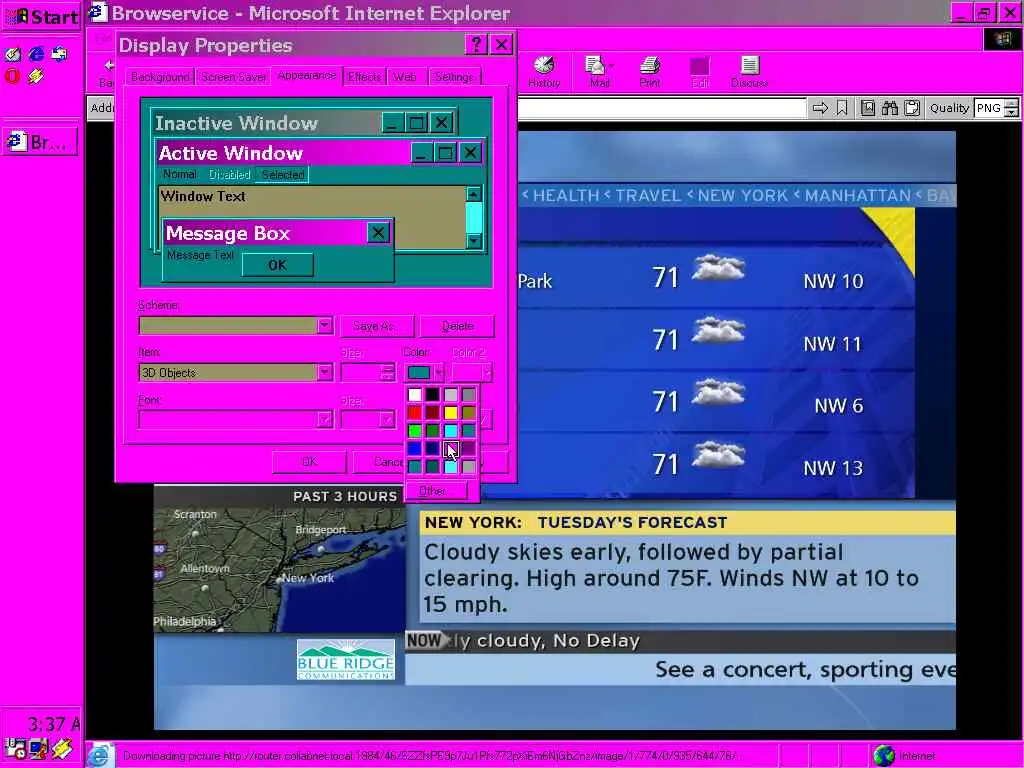Click the item Size spinner

[x=387, y=372]
